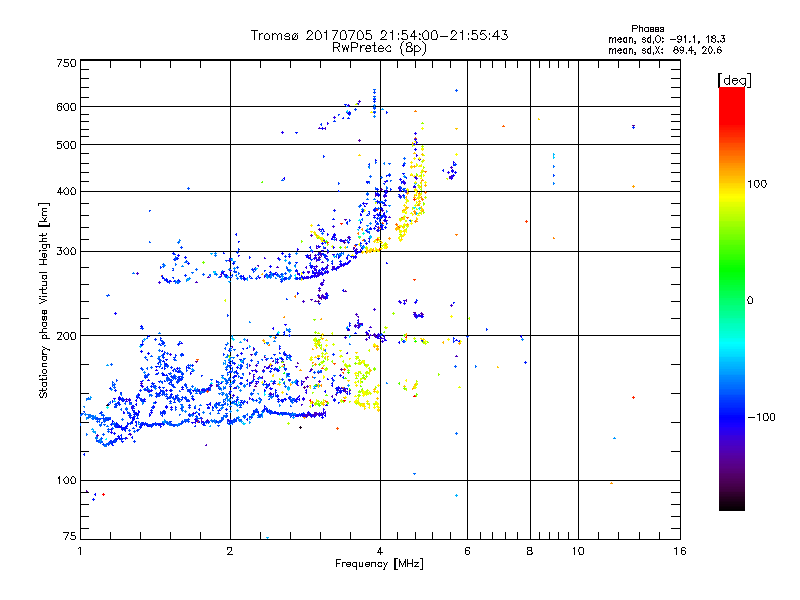The height and width of the screenshot is (600, 800).
Task: Click the x-axis tick label '8'
Action: [x=530, y=551]
